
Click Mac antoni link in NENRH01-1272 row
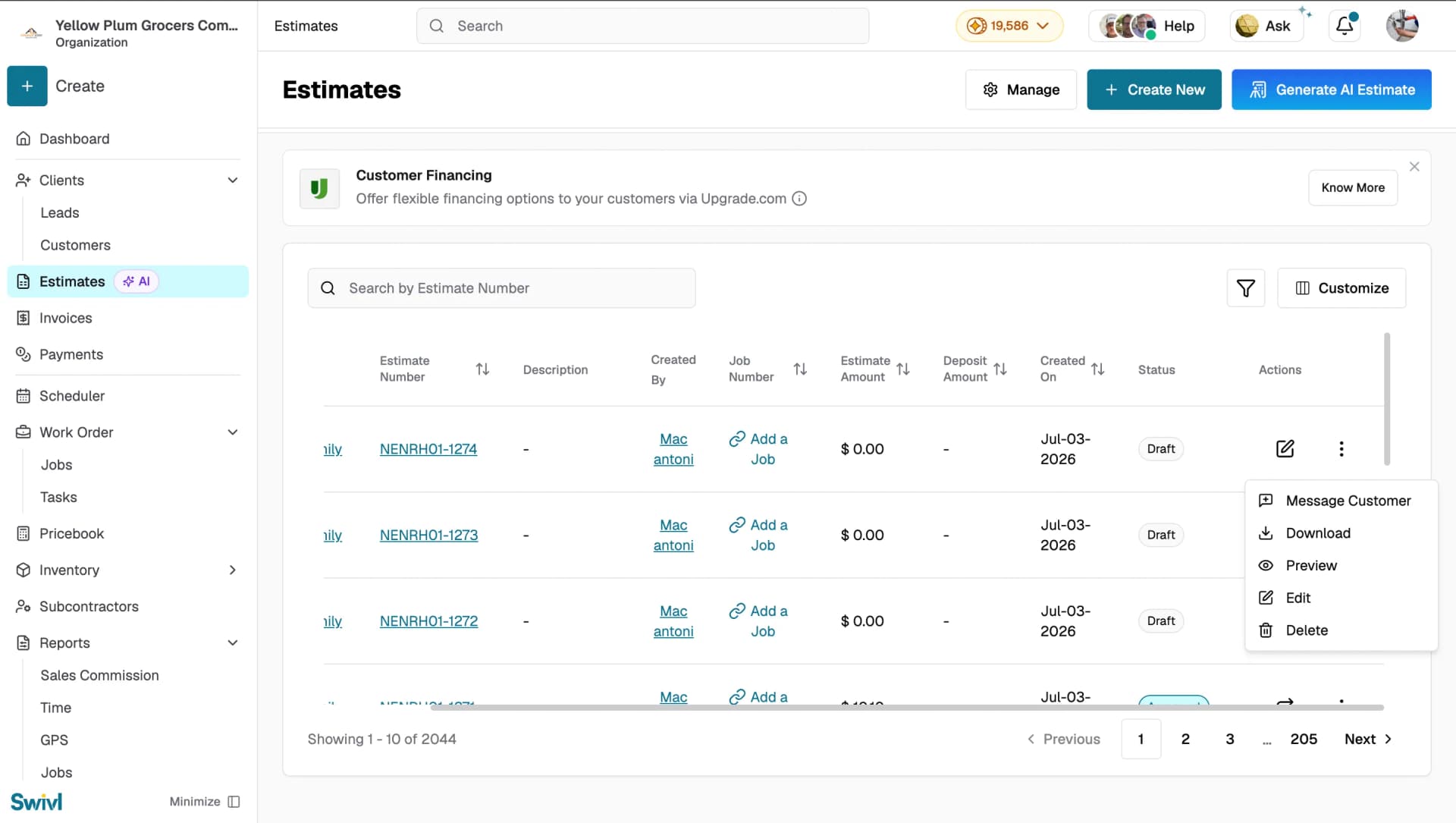tap(673, 621)
